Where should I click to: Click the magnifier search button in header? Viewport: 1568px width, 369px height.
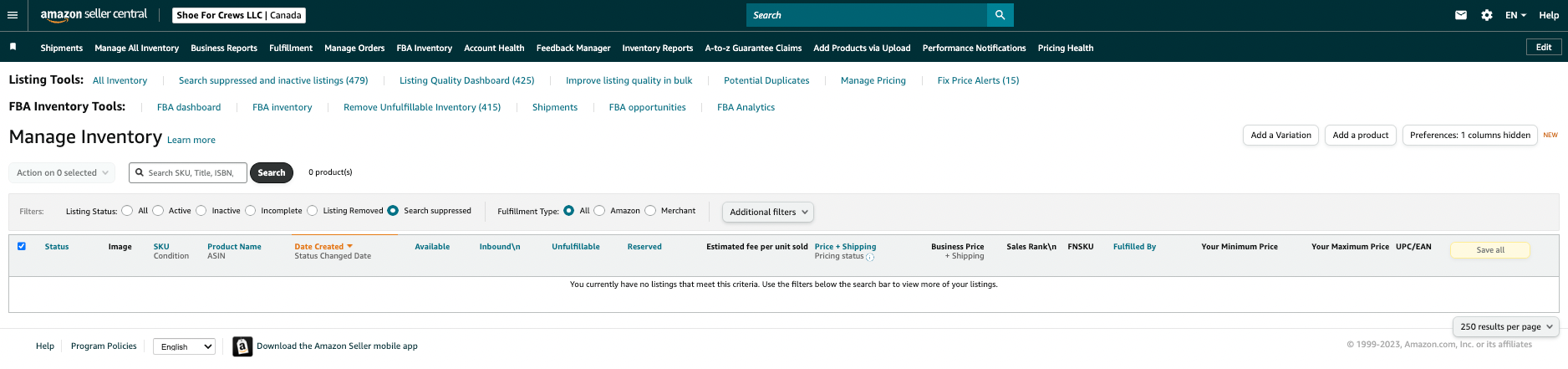1000,15
